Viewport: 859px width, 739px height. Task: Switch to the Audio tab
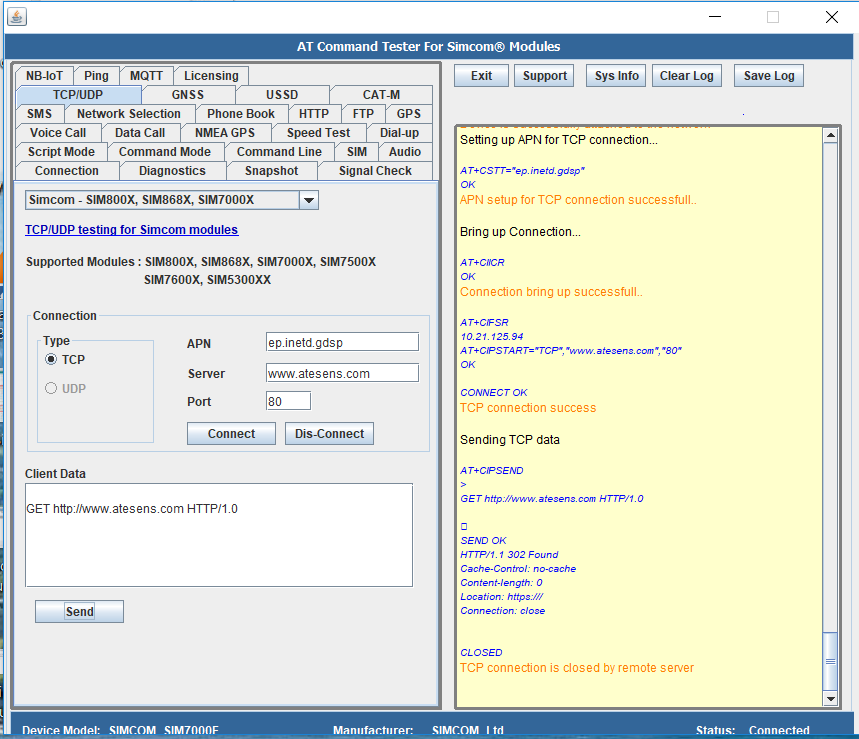pyautogui.click(x=405, y=152)
